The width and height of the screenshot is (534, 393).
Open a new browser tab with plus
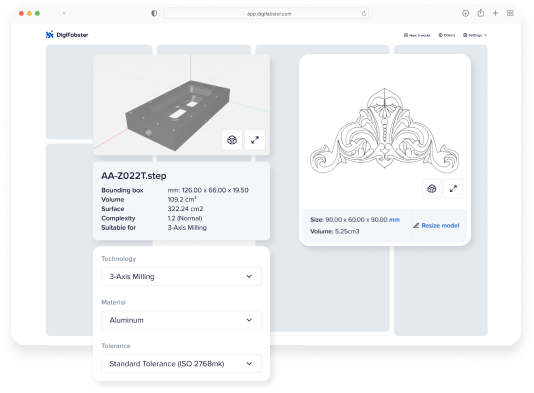pos(496,13)
